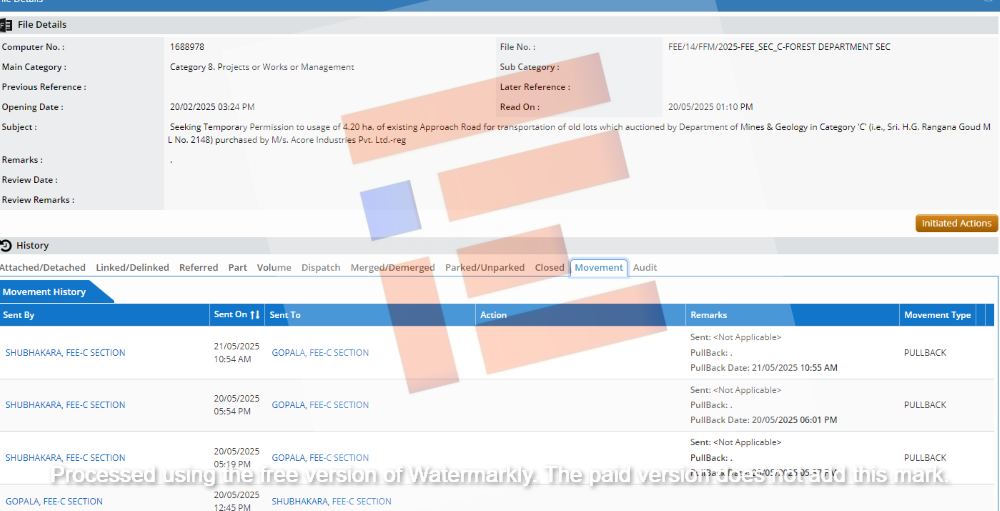1000x511 pixels.
Task: Select the Closed tab
Action: pyautogui.click(x=549, y=268)
